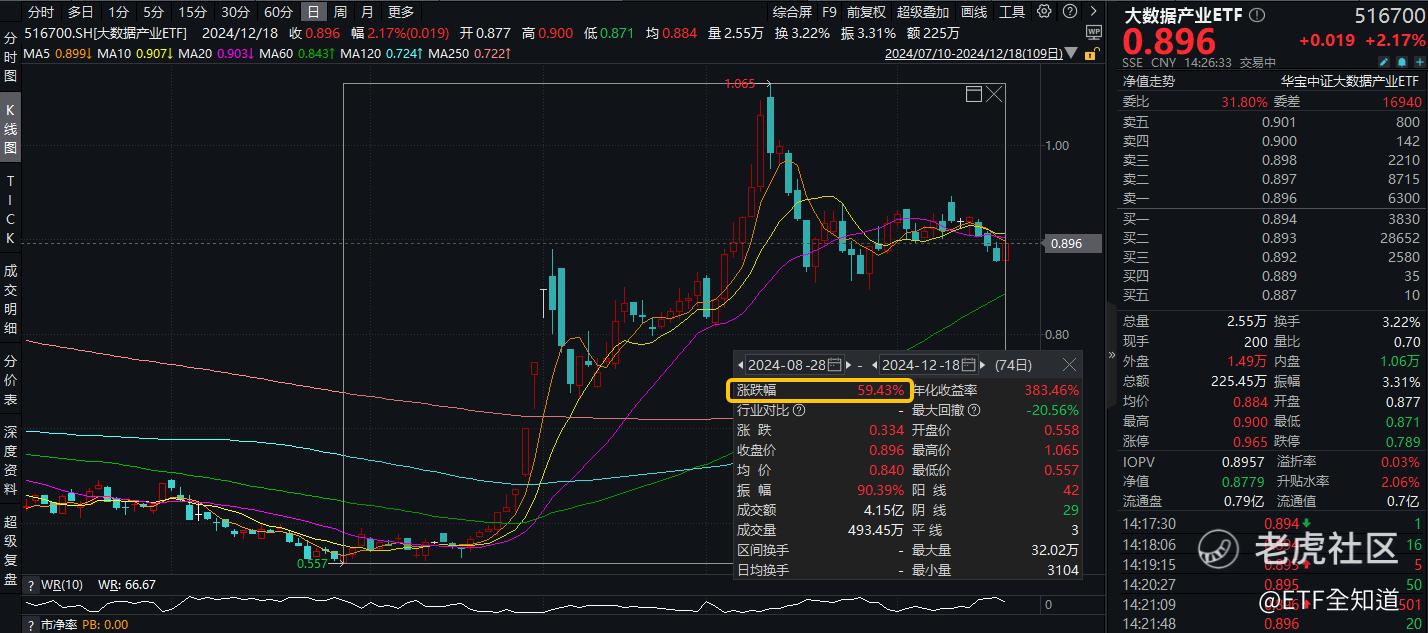Image resolution: width=1428 pixels, height=633 pixels.
Task: Click help icon beside 行业对比
Action: [x=798, y=410]
